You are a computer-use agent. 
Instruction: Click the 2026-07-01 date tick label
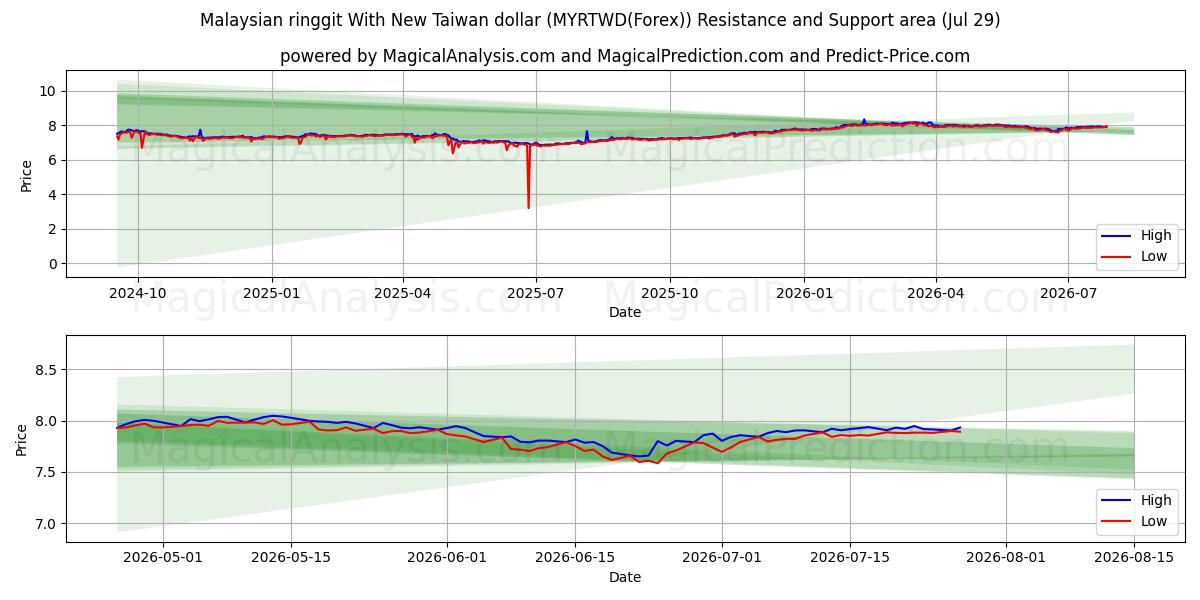[x=722, y=558]
